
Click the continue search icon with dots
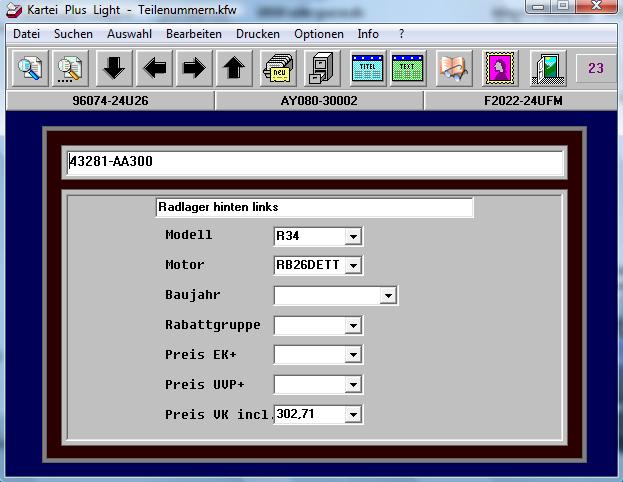point(71,69)
